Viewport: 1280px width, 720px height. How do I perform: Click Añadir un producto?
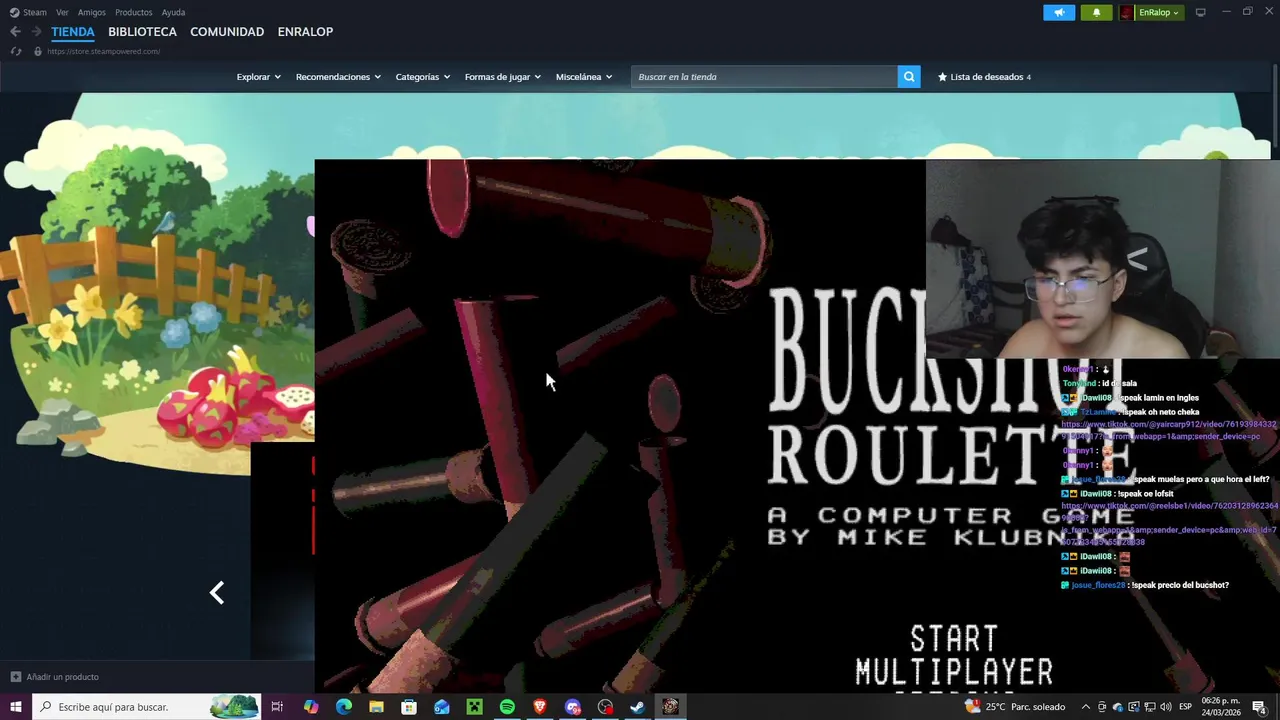(x=55, y=677)
